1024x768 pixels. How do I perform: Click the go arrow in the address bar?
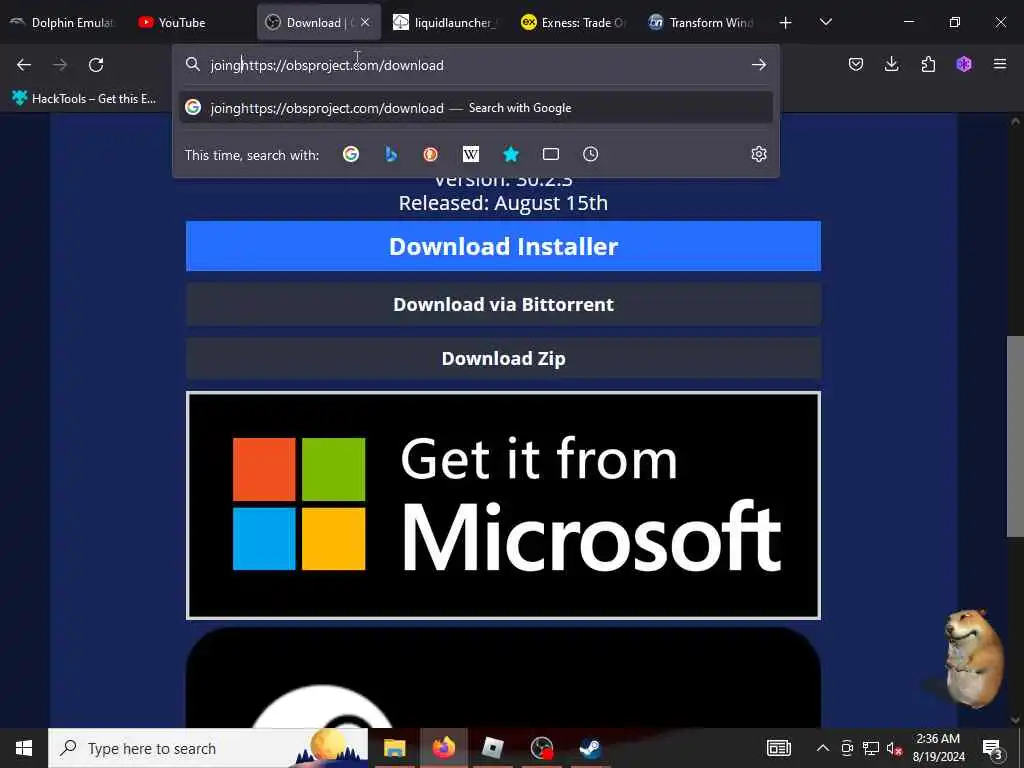758,65
